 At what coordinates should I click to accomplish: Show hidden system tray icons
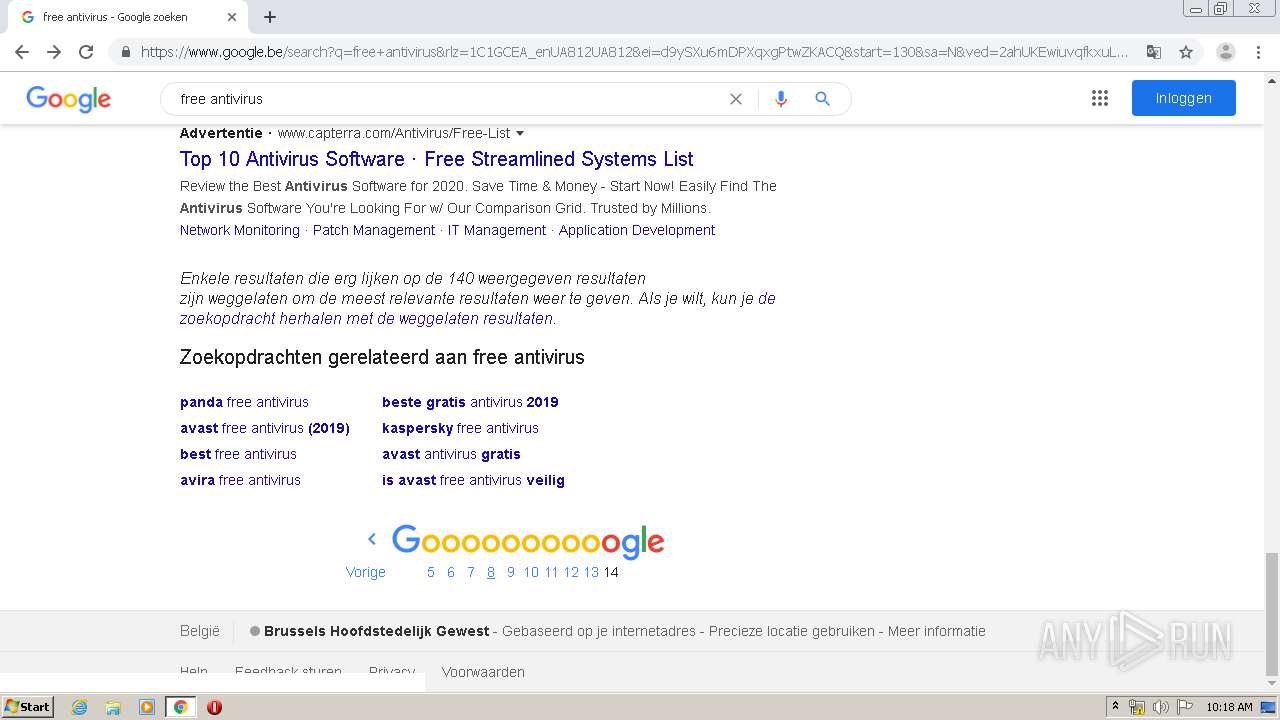coord(1115,707)
